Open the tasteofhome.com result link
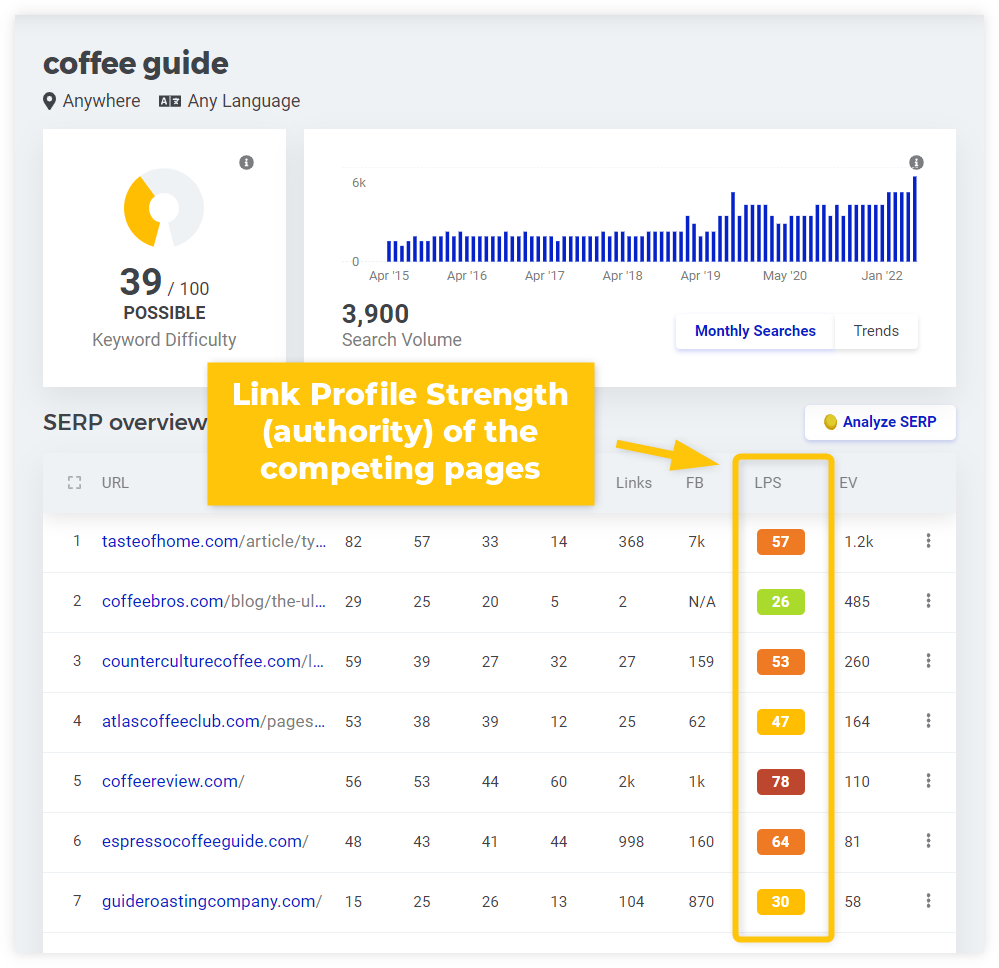Image resolution: width=999 pixels, height=968 pixels. (x=213, y=541)
